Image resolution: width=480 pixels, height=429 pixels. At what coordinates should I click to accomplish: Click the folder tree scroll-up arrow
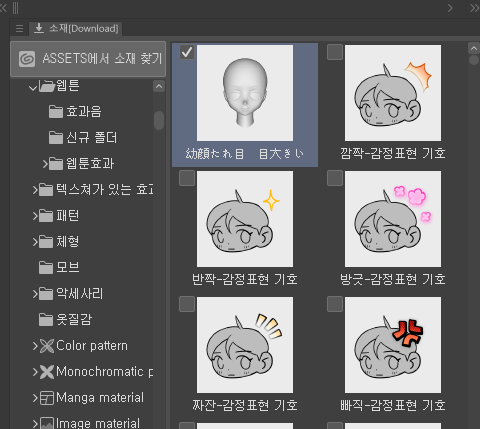tap(159, 86)
